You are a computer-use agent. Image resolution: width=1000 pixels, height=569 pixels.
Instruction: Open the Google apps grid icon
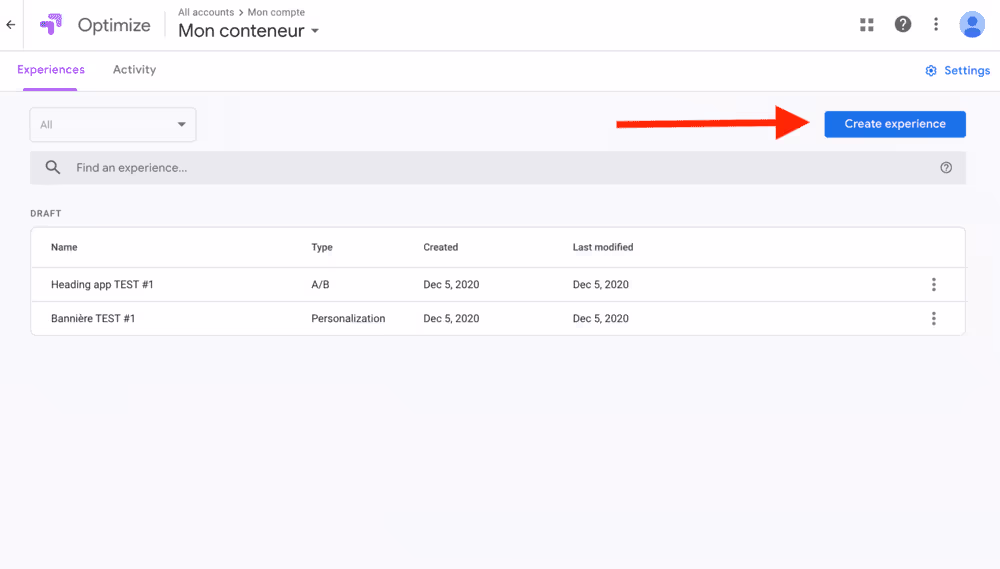pyautogui.click(x=867, y=25)
